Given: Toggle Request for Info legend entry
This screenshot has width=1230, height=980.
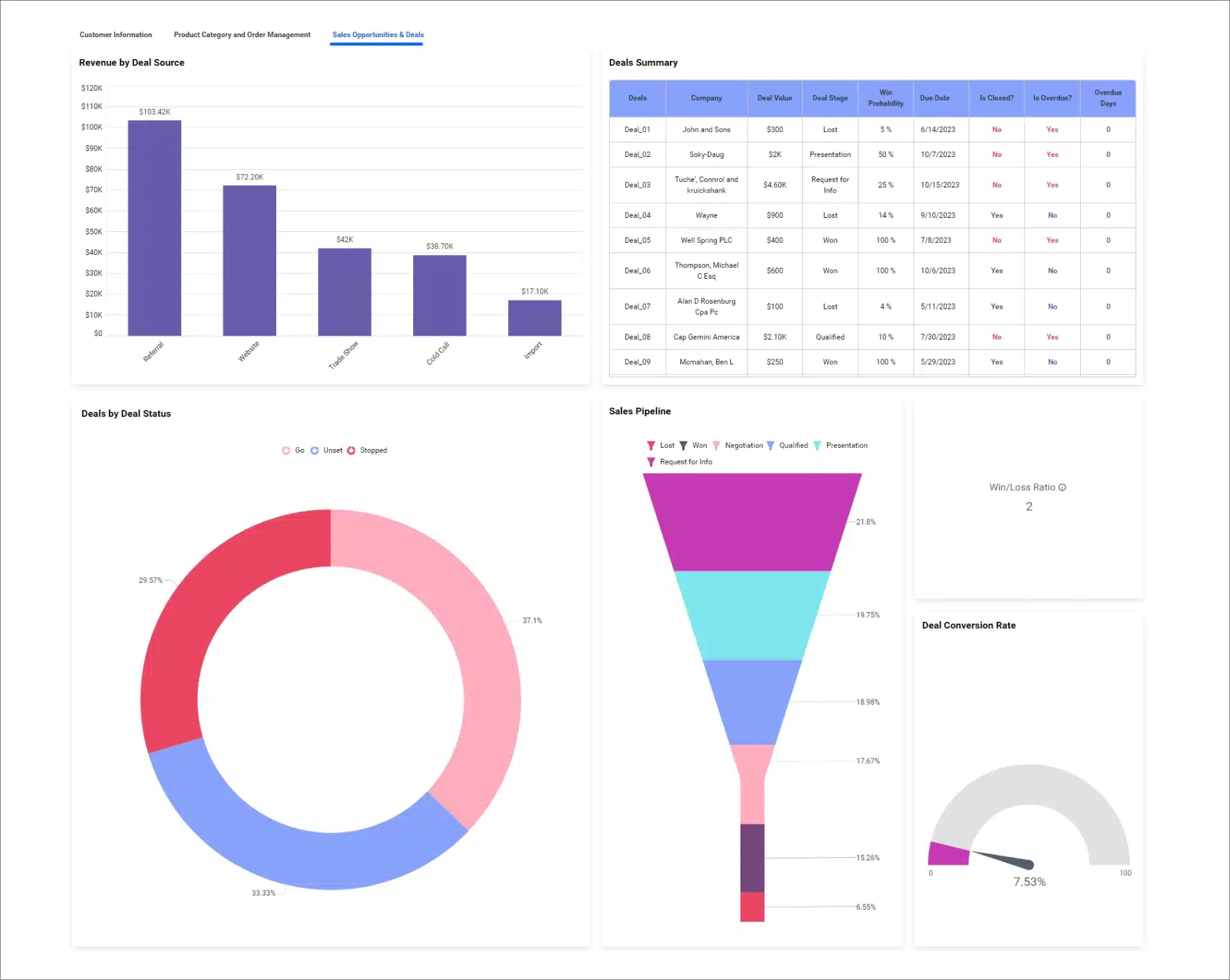Looking at the screenshot, I should tap(651, 462).
